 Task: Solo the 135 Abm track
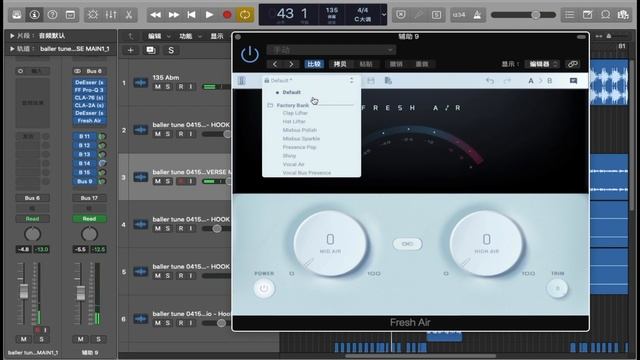168,87
